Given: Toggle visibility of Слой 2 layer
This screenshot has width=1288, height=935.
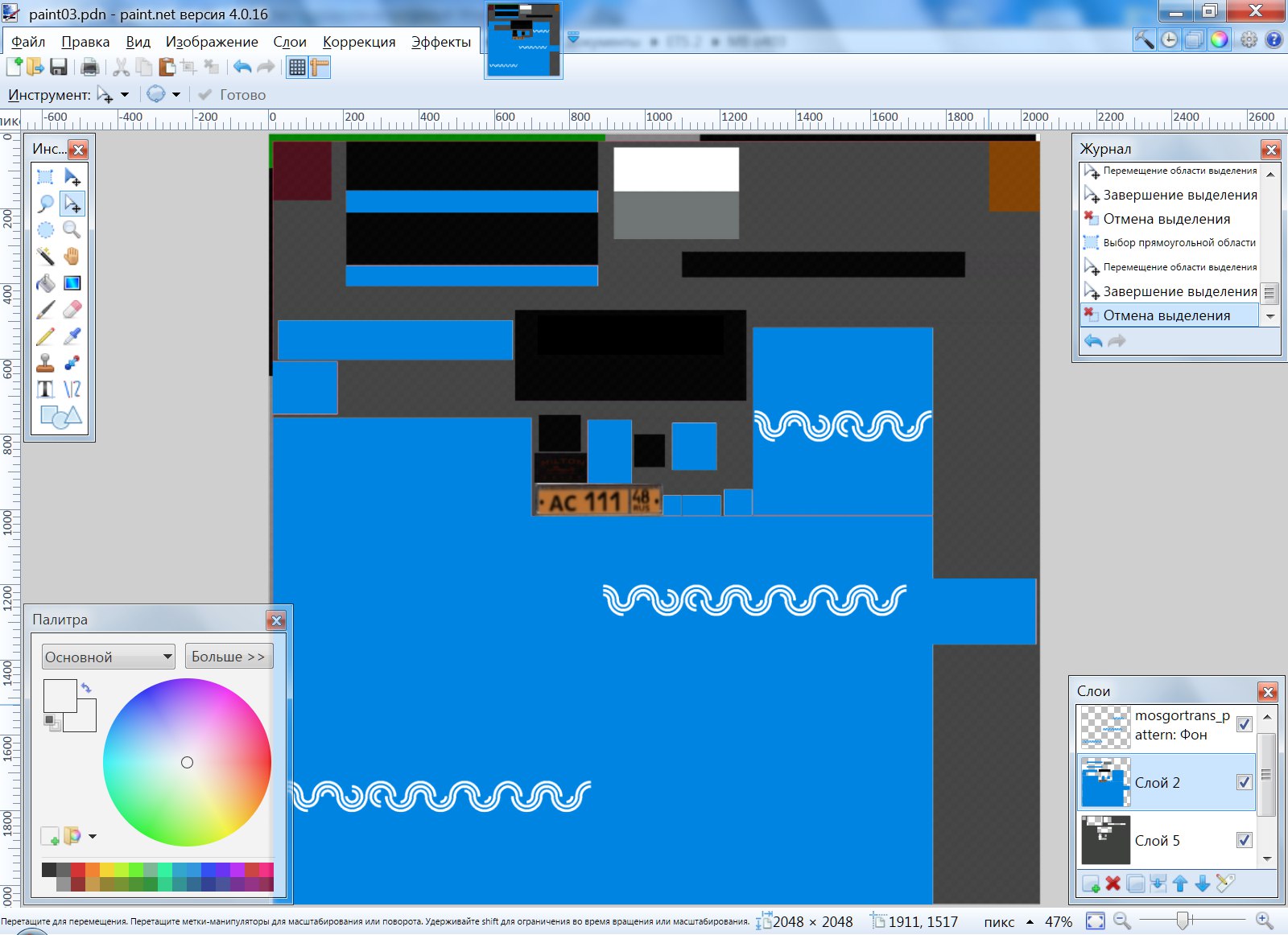Looking at the screenshot, I should point(1244,782).
